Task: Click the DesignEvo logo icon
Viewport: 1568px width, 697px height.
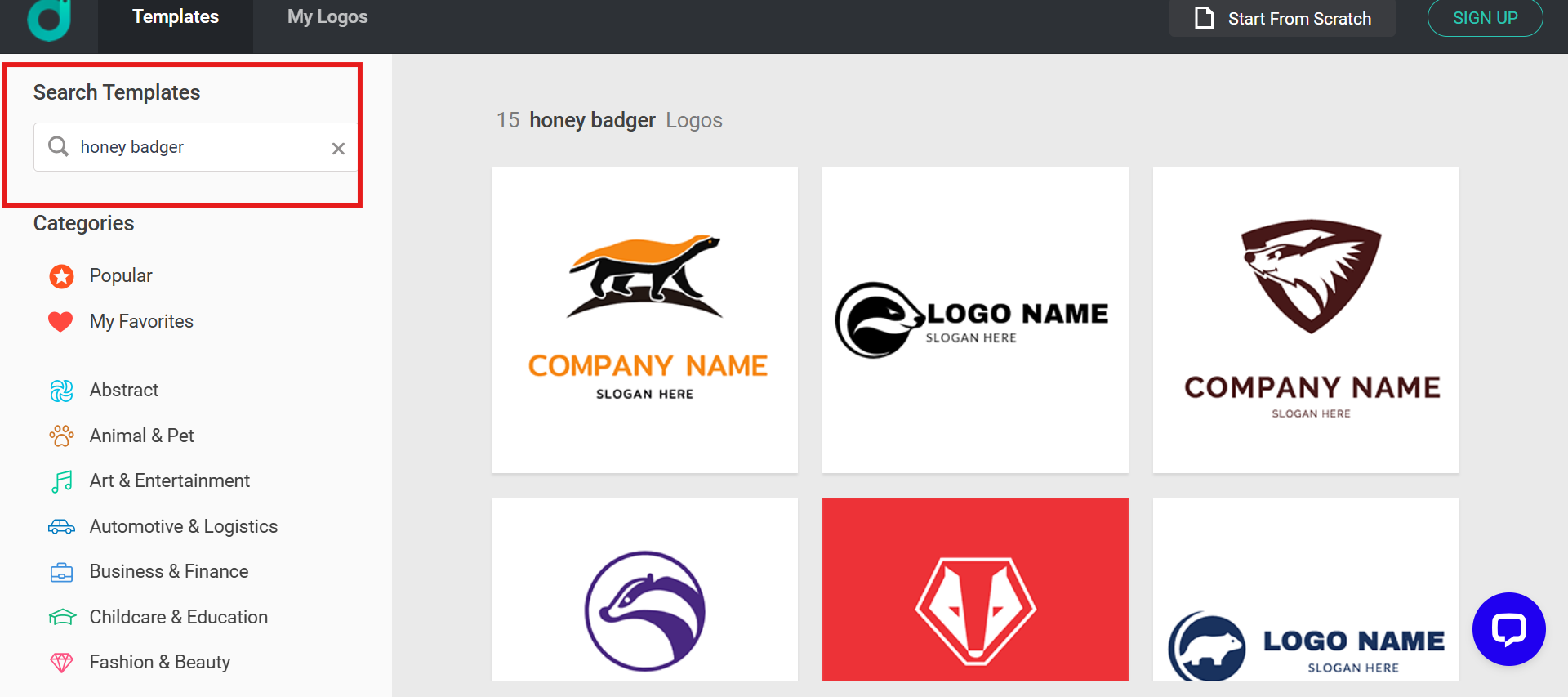Action: coord(49,20)
